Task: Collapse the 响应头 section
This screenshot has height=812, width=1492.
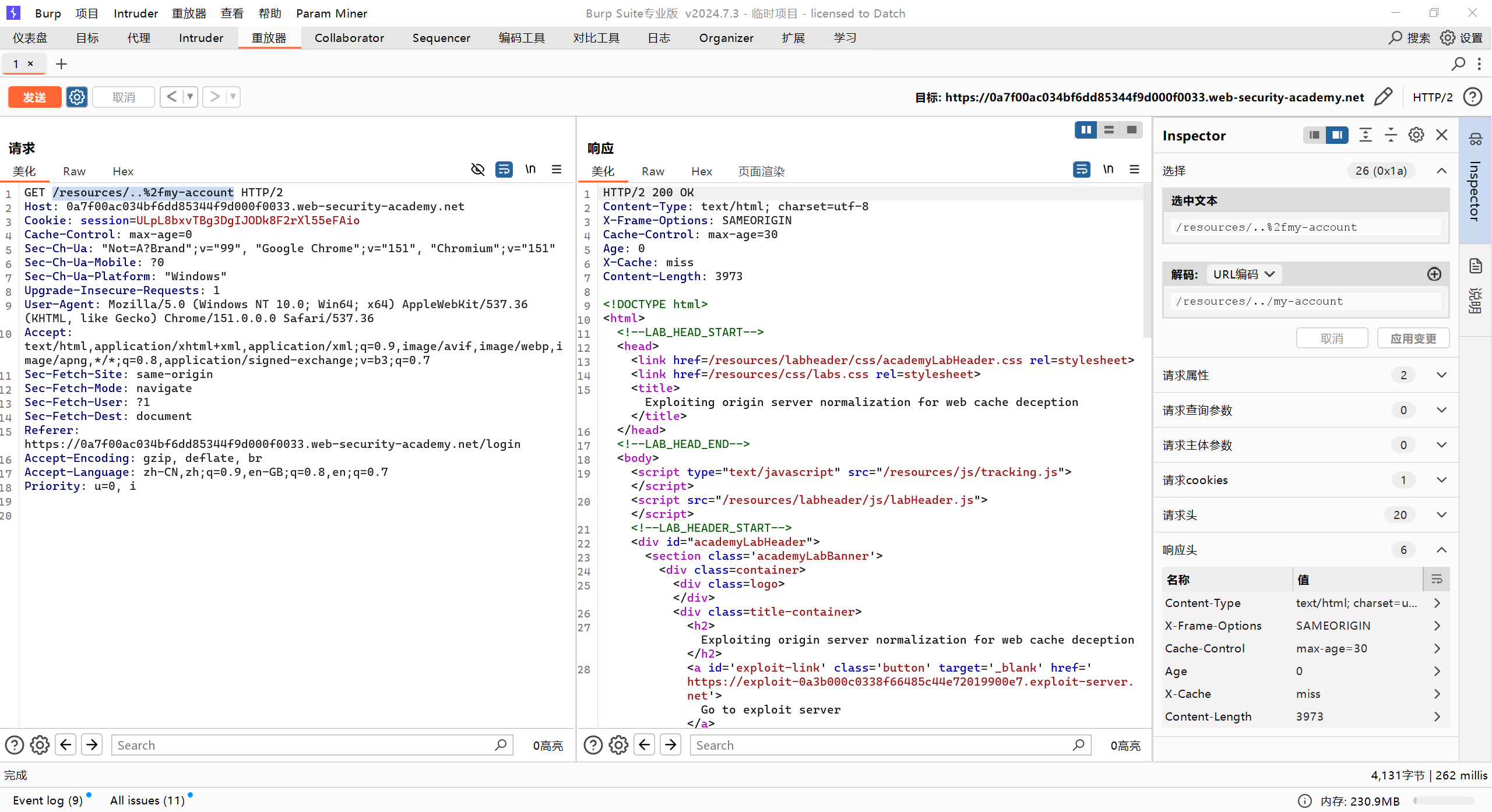Action: coord(1442,550)
